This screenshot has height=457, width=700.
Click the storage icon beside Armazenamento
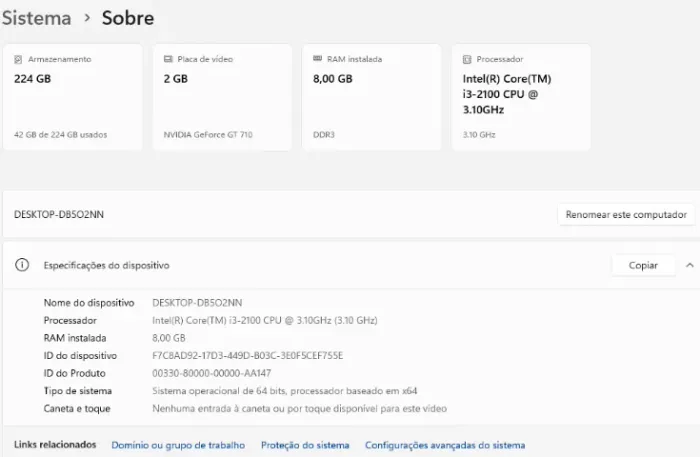[x=18, y=59]
